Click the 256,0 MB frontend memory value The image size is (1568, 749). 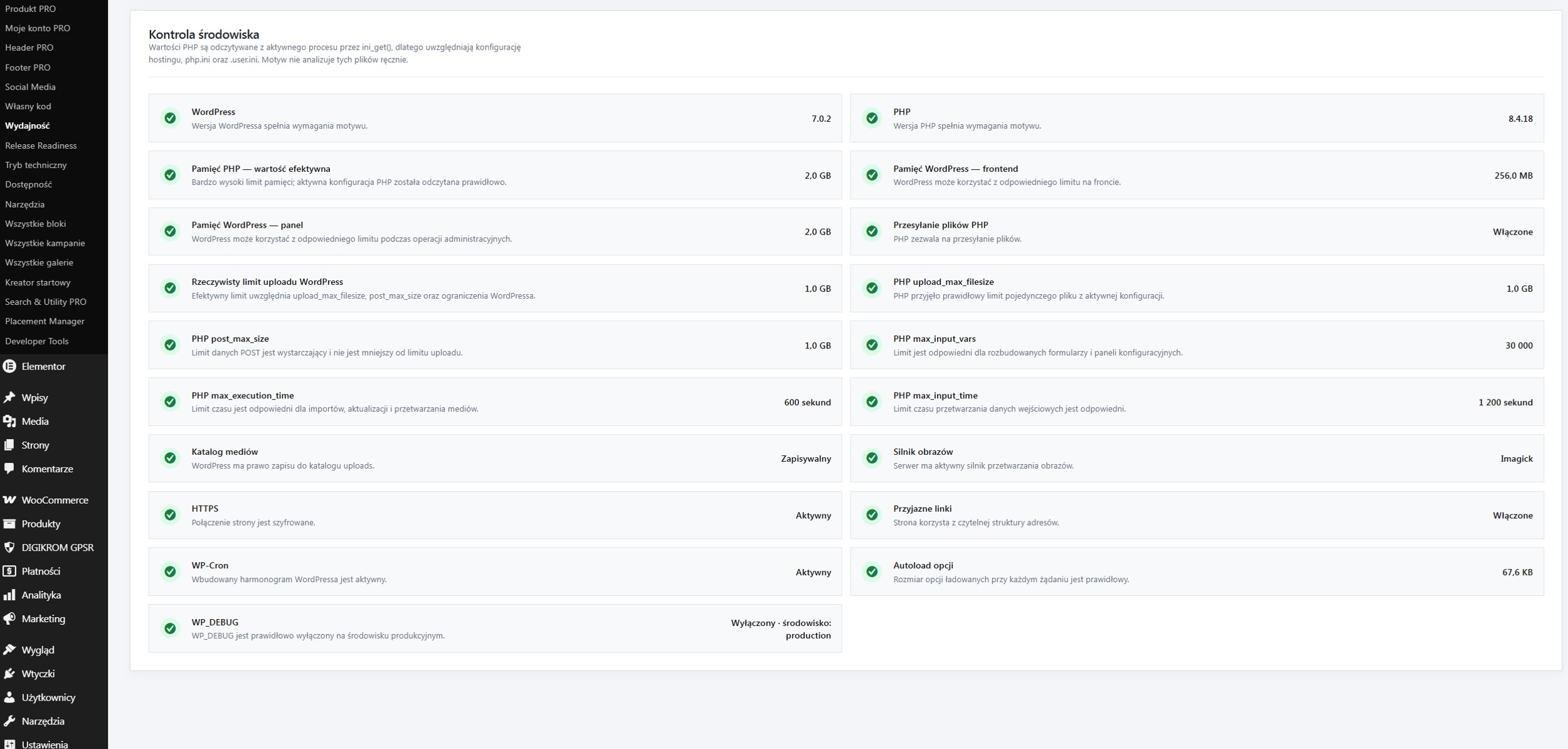[1513, 176]
